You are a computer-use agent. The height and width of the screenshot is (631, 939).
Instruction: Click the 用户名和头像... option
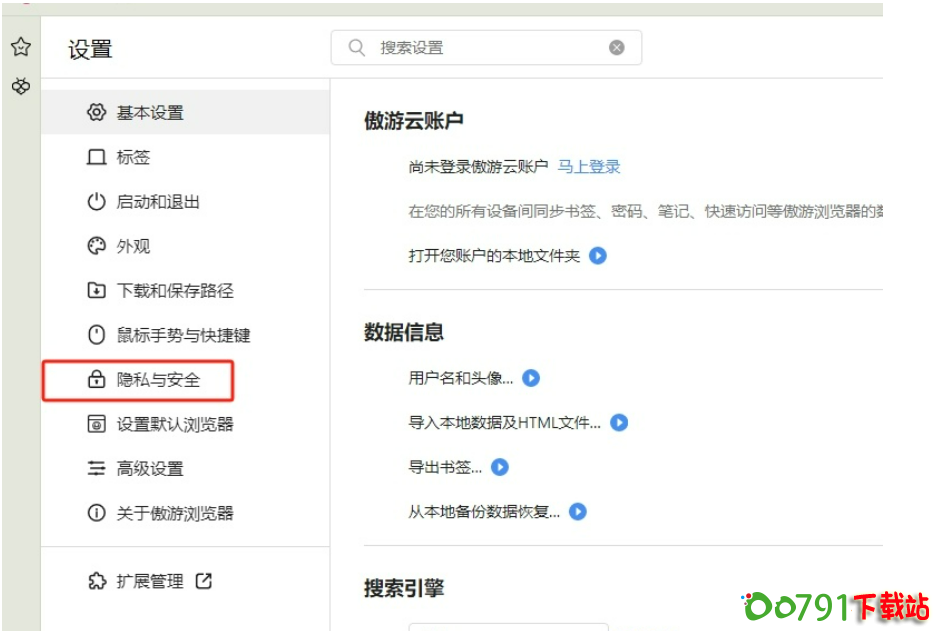(461, 378)
